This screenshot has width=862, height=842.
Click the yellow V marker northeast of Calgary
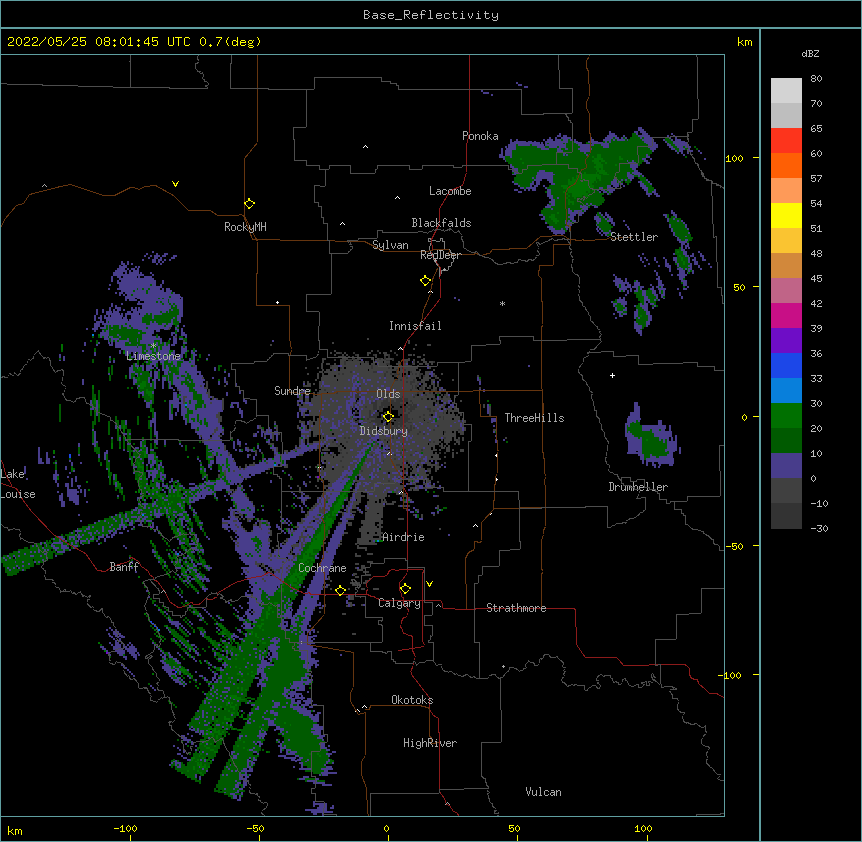click(x=429, y=584)
